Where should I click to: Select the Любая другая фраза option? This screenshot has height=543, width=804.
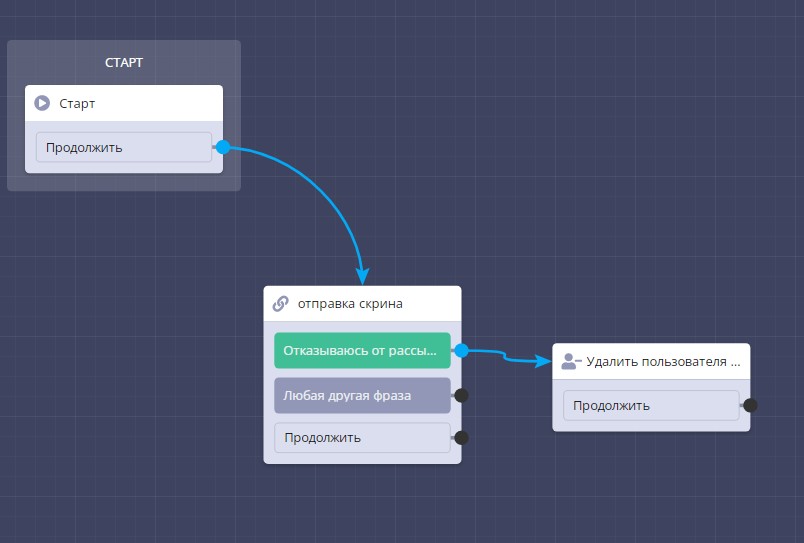(362, 395)
